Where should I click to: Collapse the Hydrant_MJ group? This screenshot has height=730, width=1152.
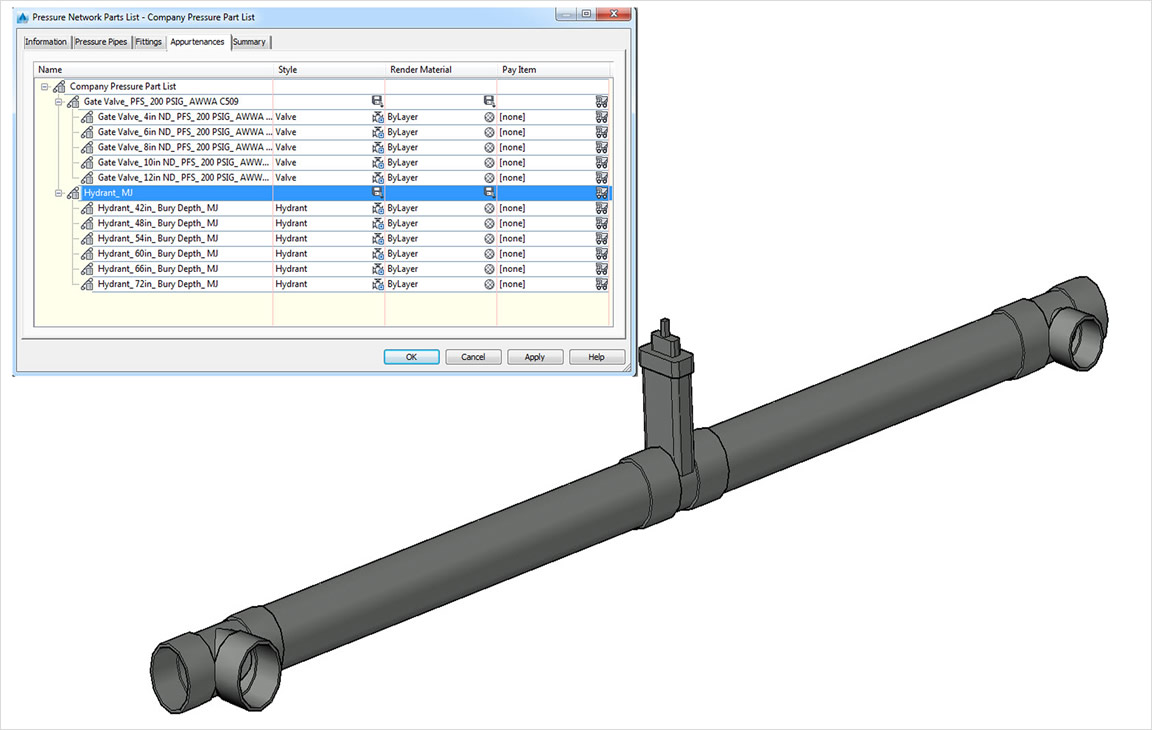[59, 193]
